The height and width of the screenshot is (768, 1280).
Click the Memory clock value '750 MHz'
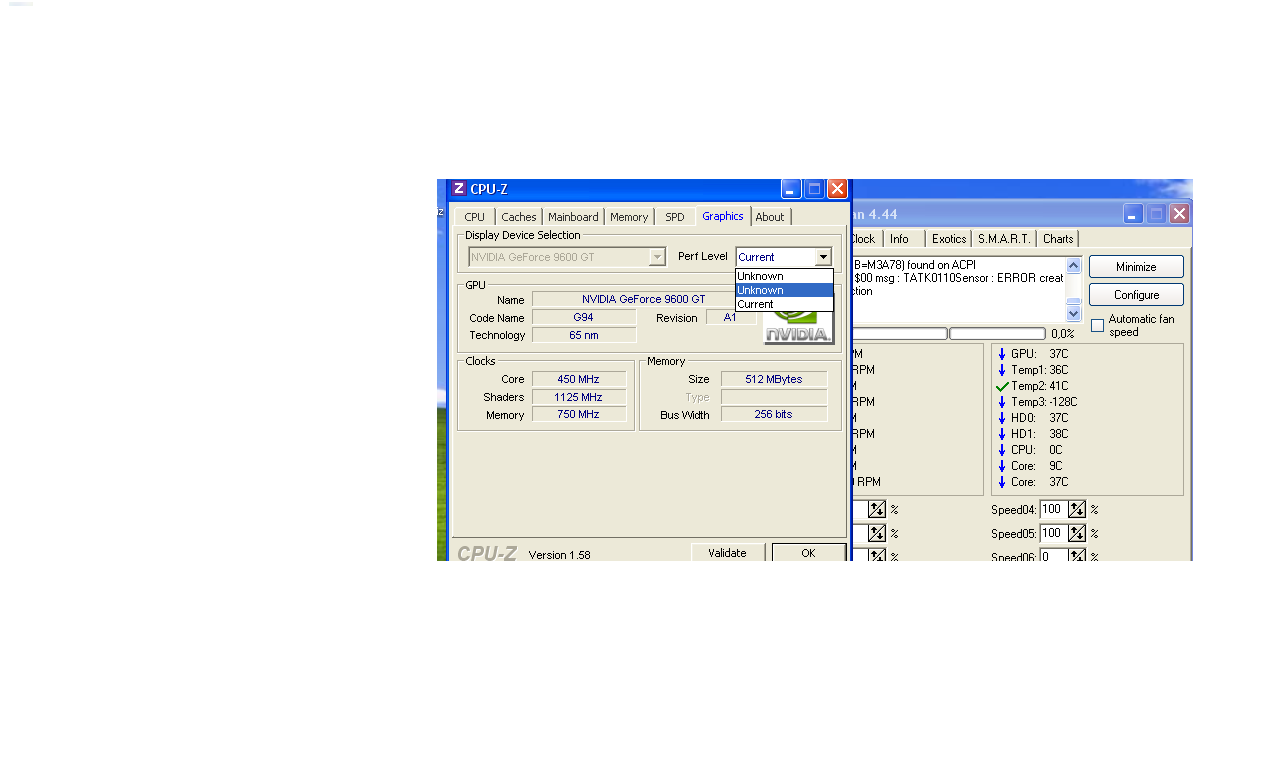click(579, 414)
